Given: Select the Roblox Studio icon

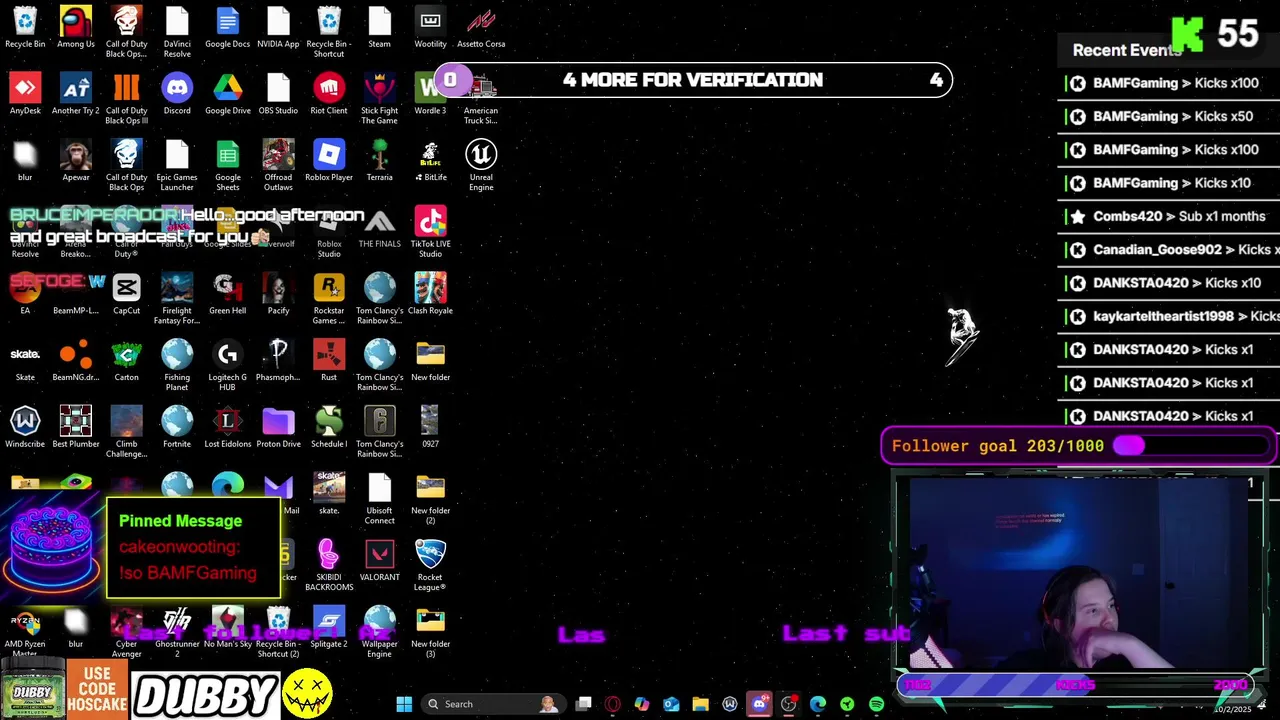Looking at the screenshot, I should tap(329, 233).
